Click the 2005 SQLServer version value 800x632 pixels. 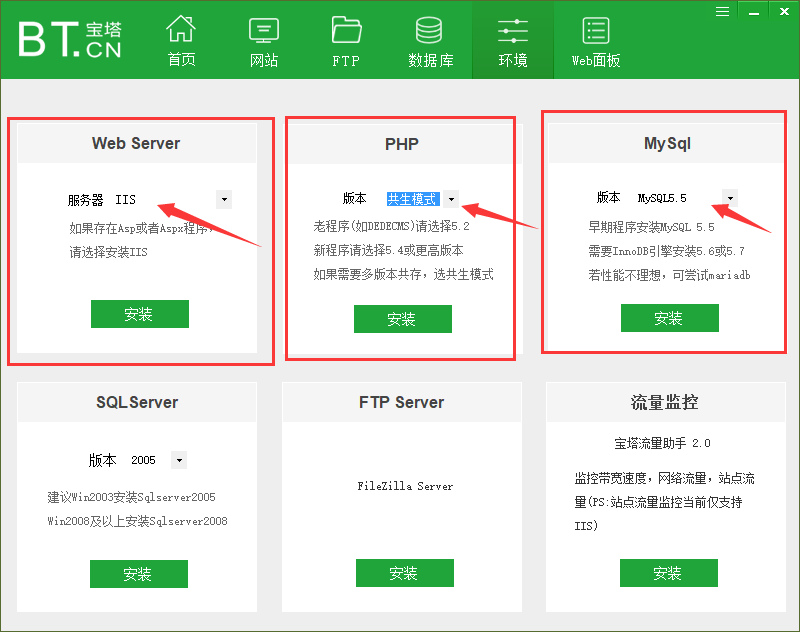(143, 460)
